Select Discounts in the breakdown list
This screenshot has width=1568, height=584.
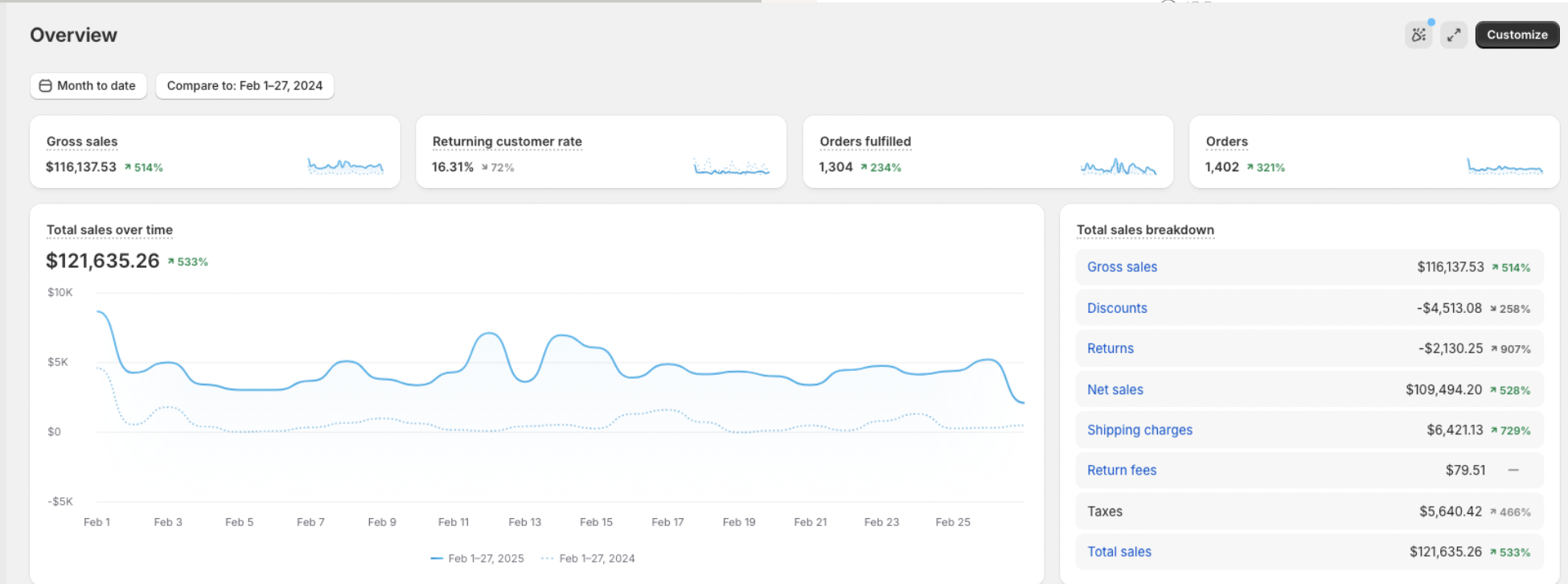point(1117,308)
